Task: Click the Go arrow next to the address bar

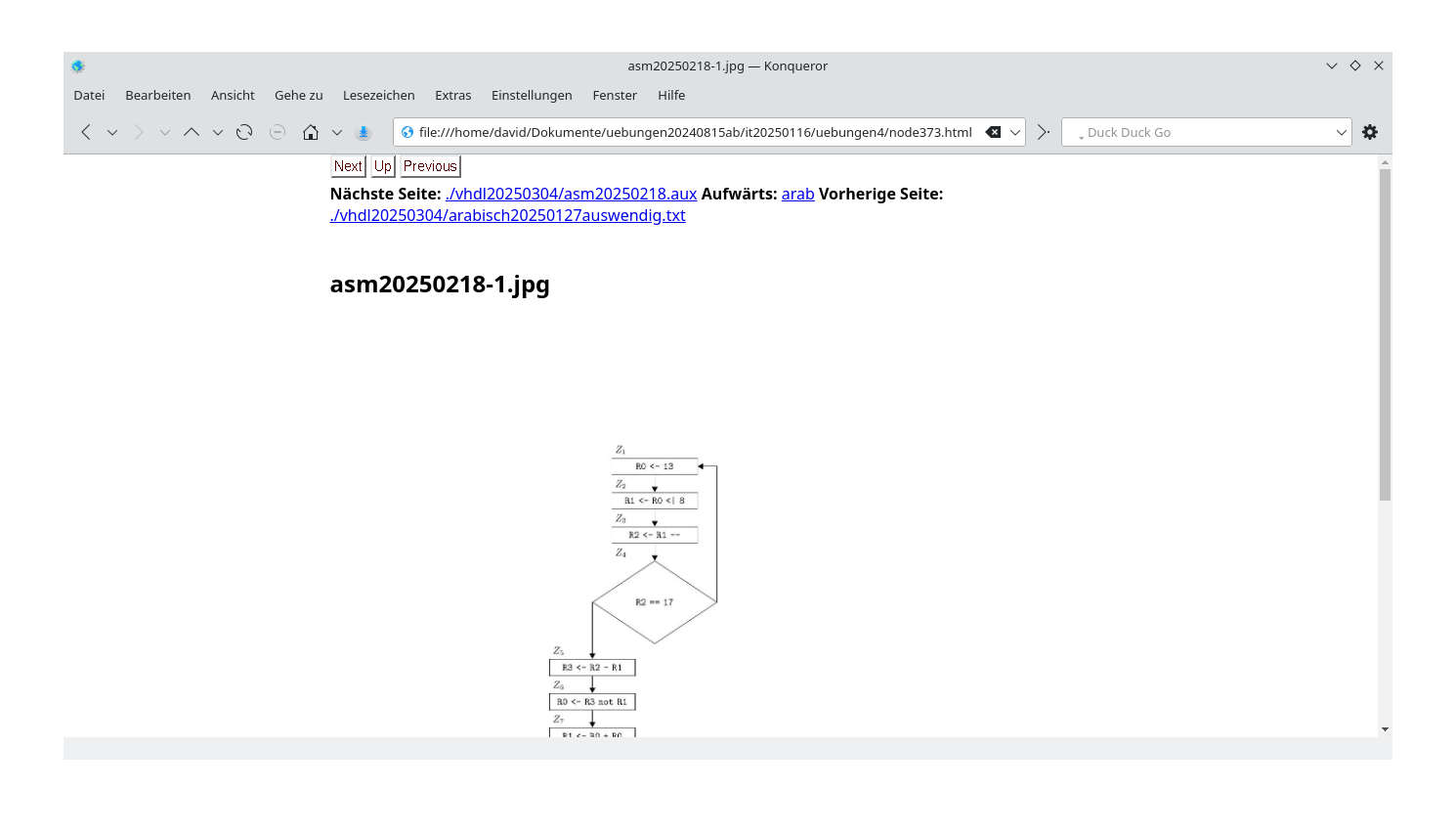Action: pyautogui.click(x=1042, y=131)
